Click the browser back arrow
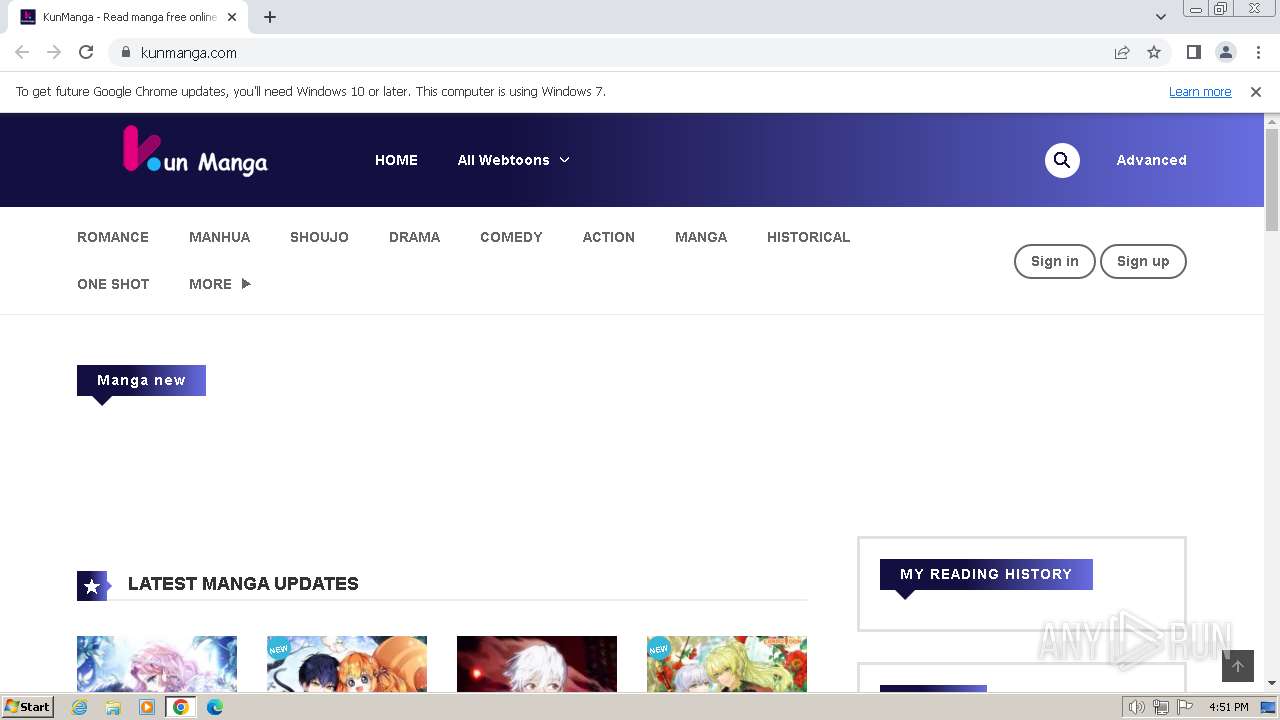1280x720 pixels. pyautogui.click(x=22, y=52)
